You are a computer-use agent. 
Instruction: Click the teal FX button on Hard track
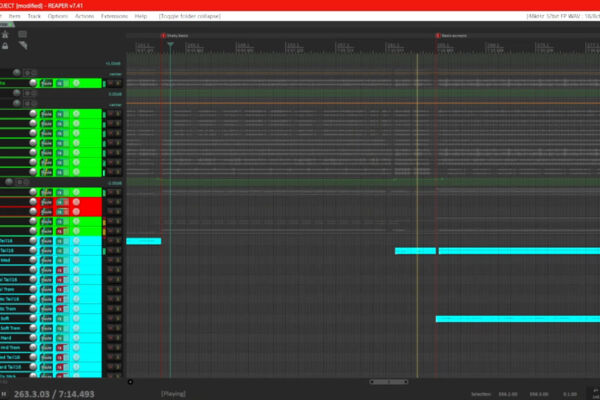click(x=60, y=338)
